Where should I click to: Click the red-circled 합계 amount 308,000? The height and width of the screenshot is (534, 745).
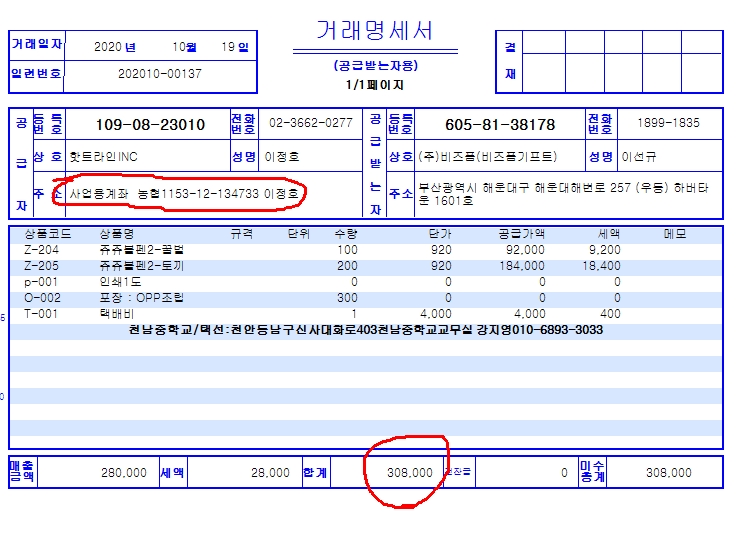pos(407,473)
